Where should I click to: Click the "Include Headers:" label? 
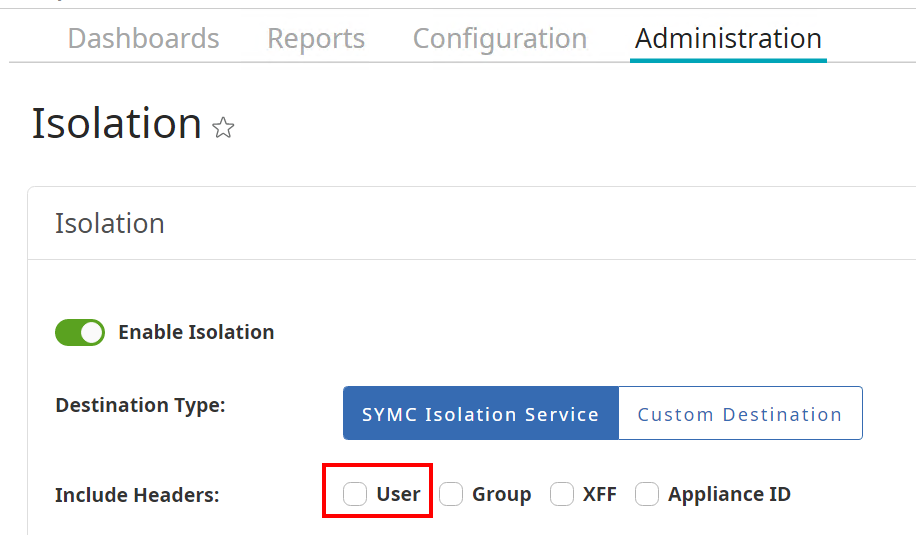[x=137, y=495]
